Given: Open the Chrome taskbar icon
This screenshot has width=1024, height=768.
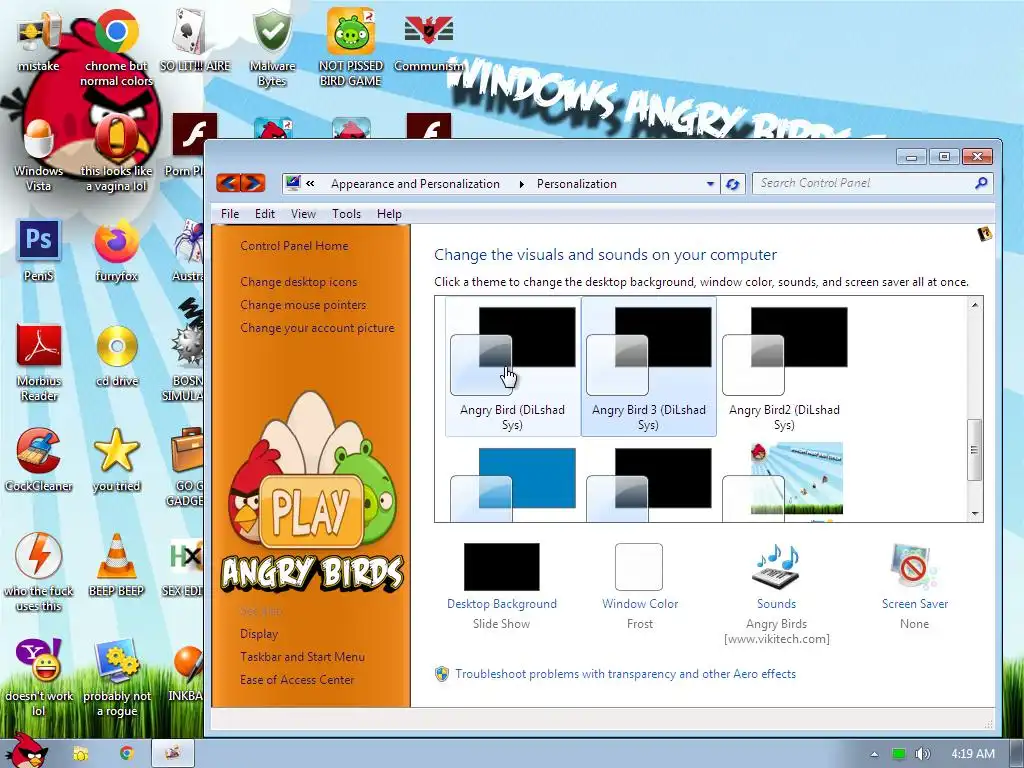Looking at the screenshot, I should [127, 754].
